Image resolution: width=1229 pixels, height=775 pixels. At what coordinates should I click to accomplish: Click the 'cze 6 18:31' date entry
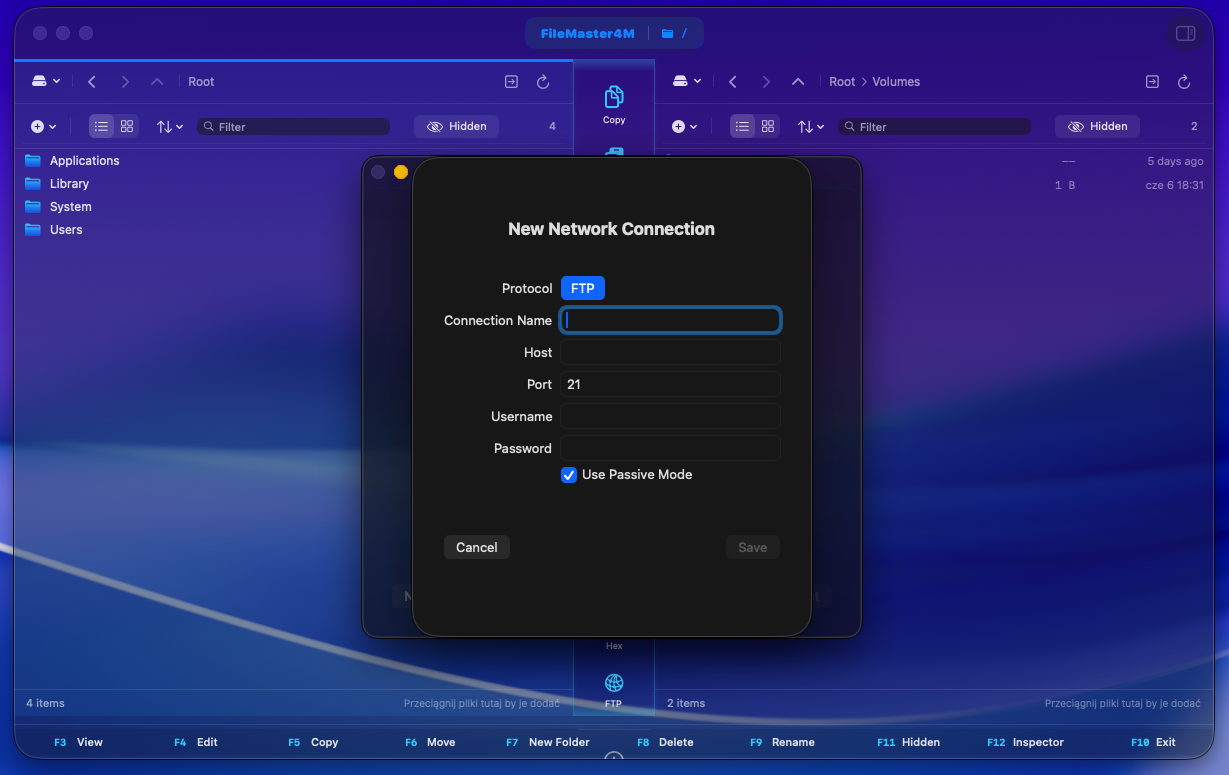tap(1174, 185)
